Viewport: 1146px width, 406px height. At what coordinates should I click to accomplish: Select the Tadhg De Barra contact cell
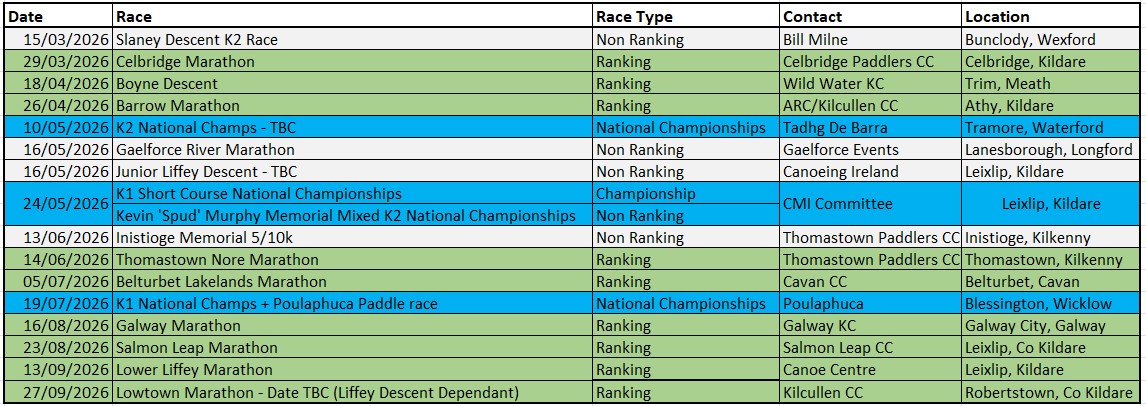(x=869, y=128)
